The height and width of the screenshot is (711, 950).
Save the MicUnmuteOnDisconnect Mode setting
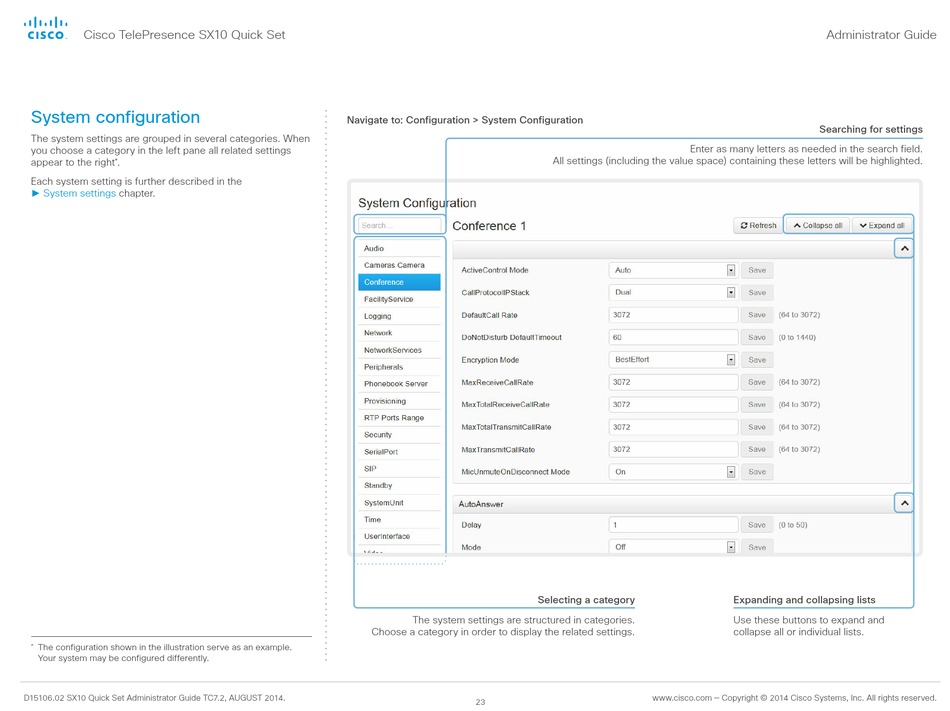point(757,472)
